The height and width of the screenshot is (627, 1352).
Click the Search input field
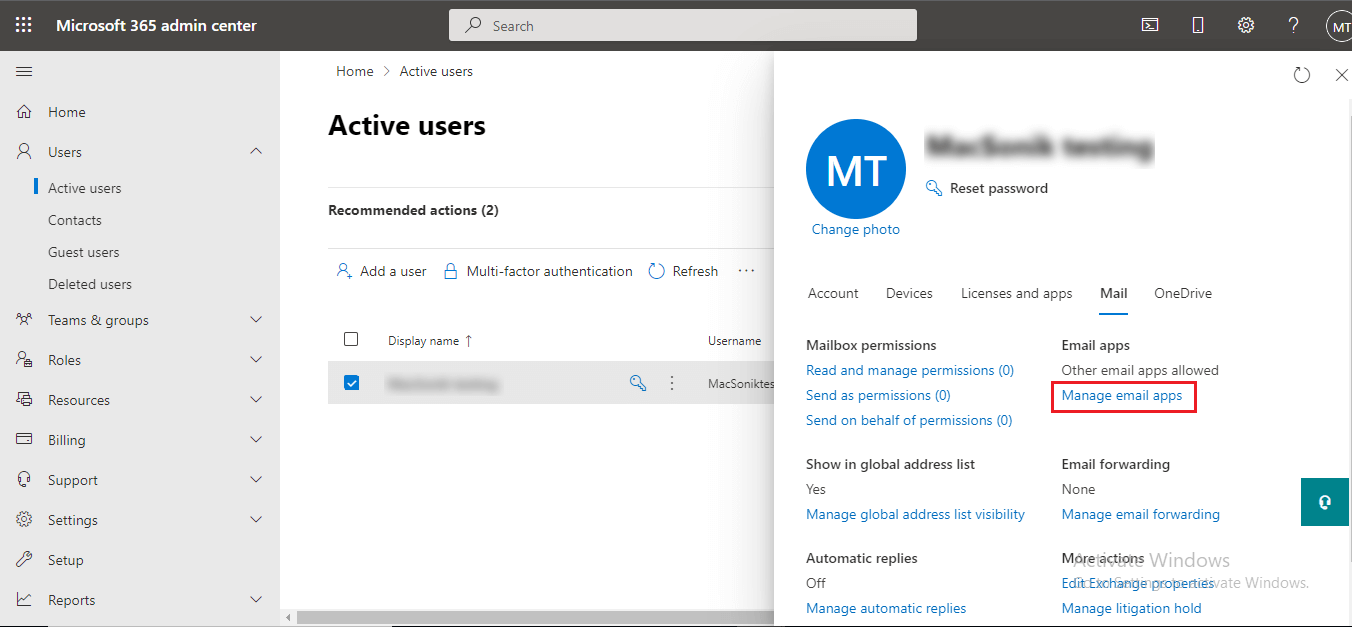pos(683,25)
